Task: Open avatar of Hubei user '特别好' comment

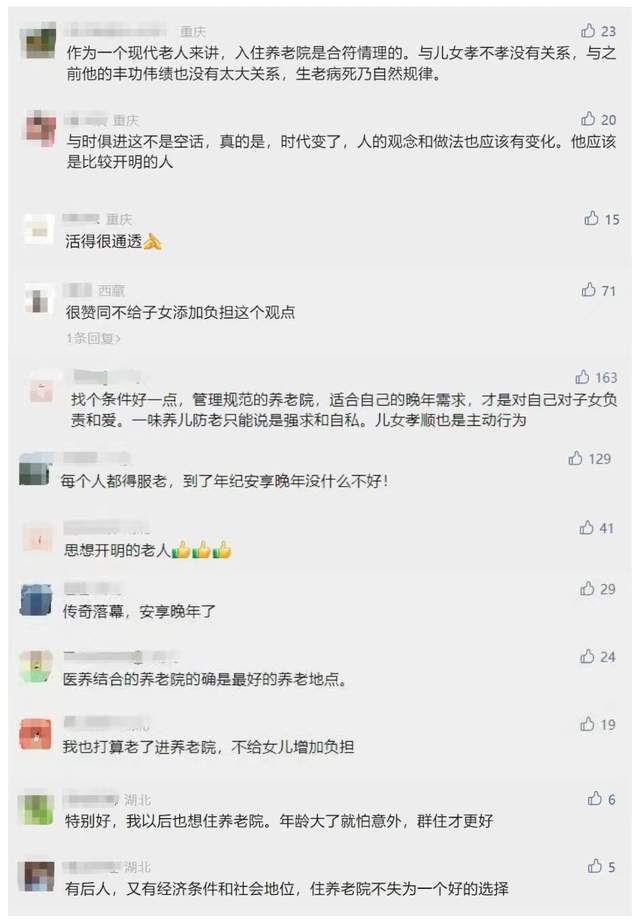Action: 38,808
